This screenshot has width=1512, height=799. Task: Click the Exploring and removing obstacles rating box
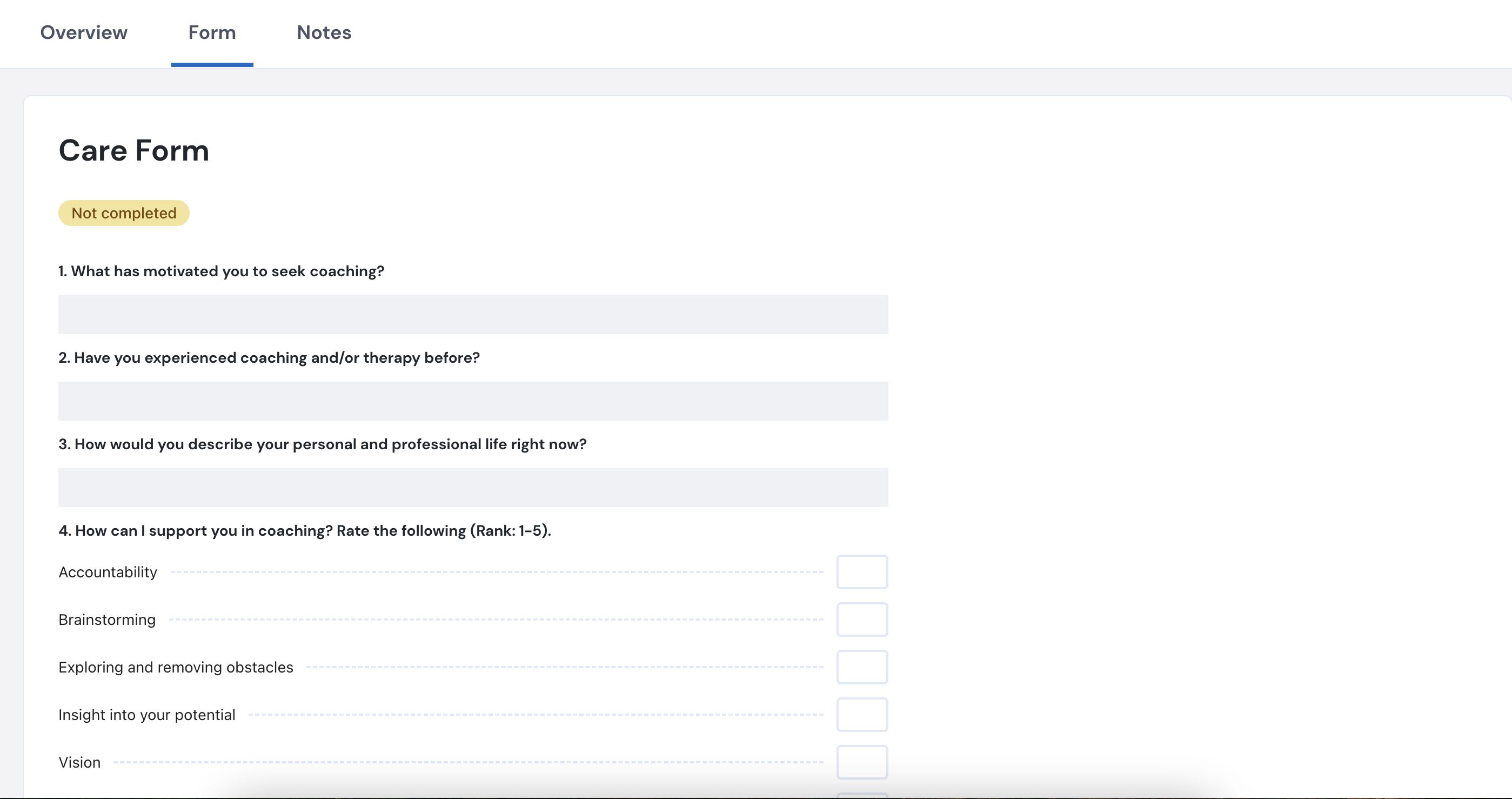(x=862, y=667)
